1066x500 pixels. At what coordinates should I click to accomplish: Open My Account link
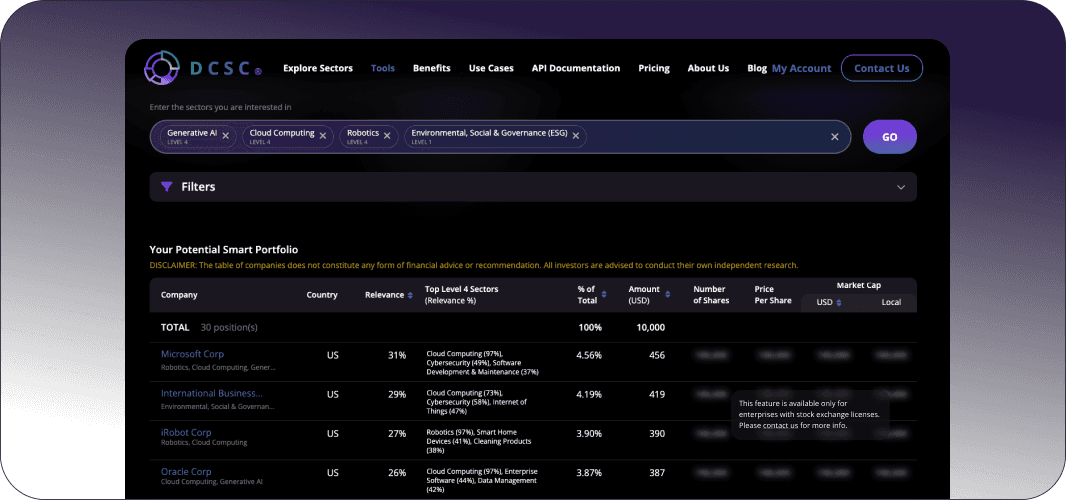802,68
